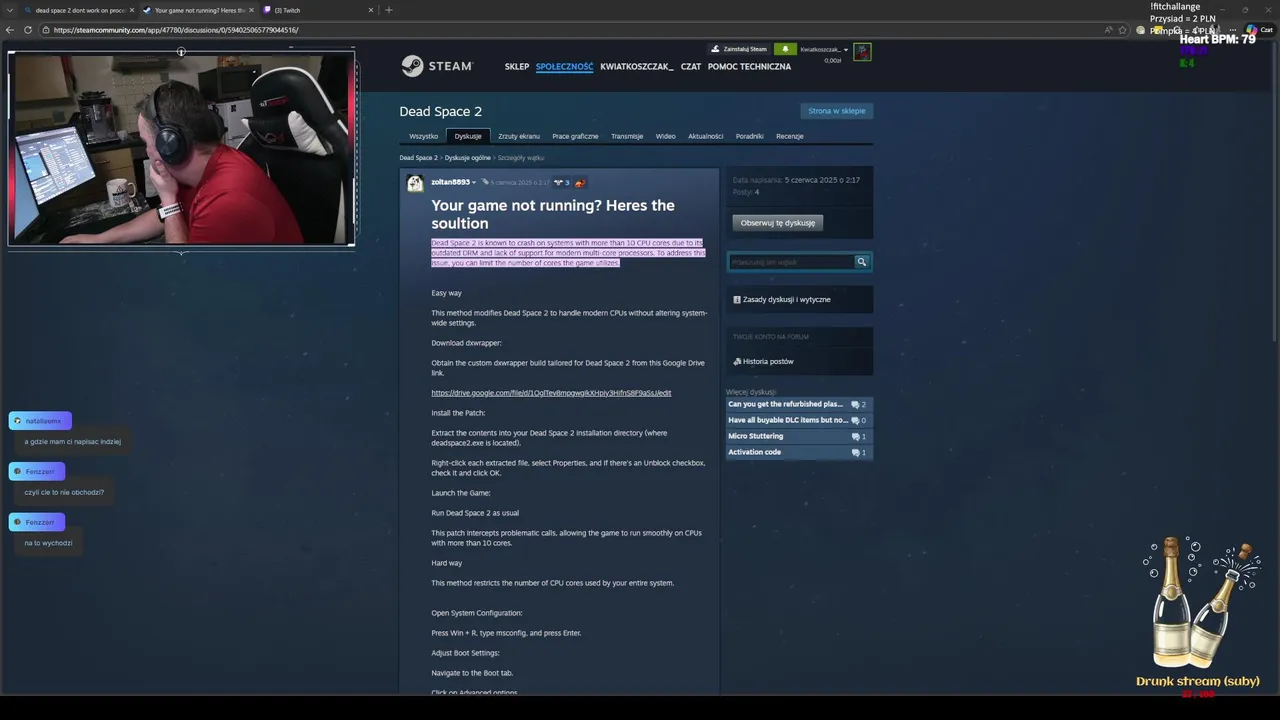
Task: Click the search magnifier in thread search box
Action: tap(861, 262)
